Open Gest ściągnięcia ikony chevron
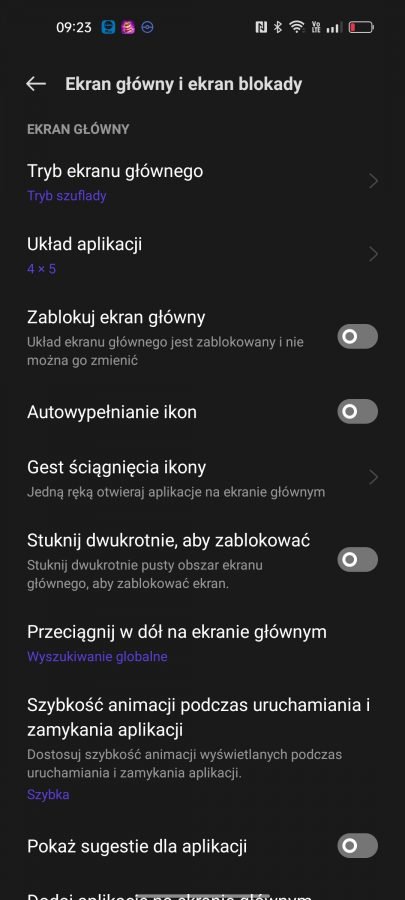 coord(373,477)
